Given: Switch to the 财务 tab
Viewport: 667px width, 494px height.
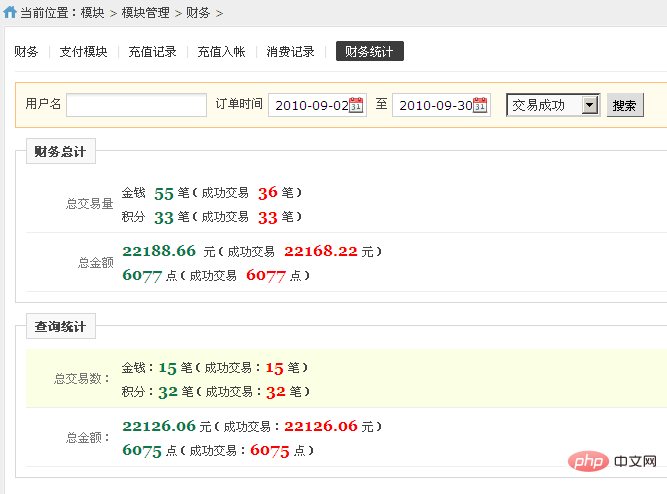Looking at the screenshot, I should (26, 51).
